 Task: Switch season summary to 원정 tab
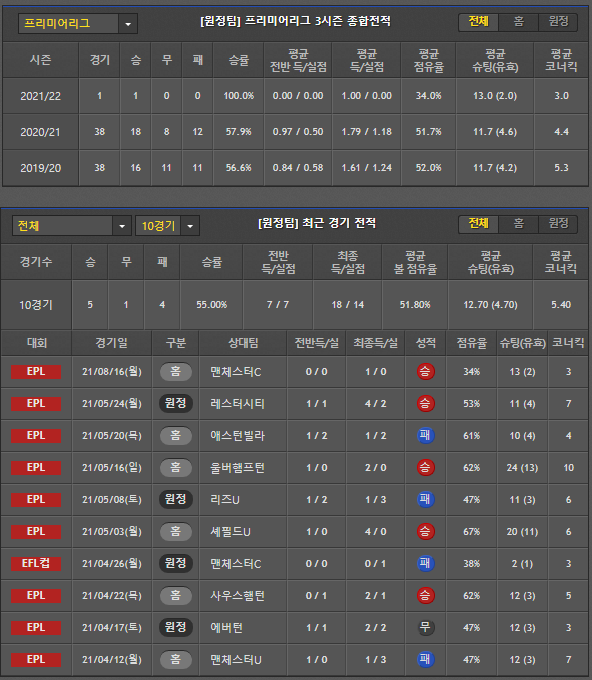tap(558, 22)
